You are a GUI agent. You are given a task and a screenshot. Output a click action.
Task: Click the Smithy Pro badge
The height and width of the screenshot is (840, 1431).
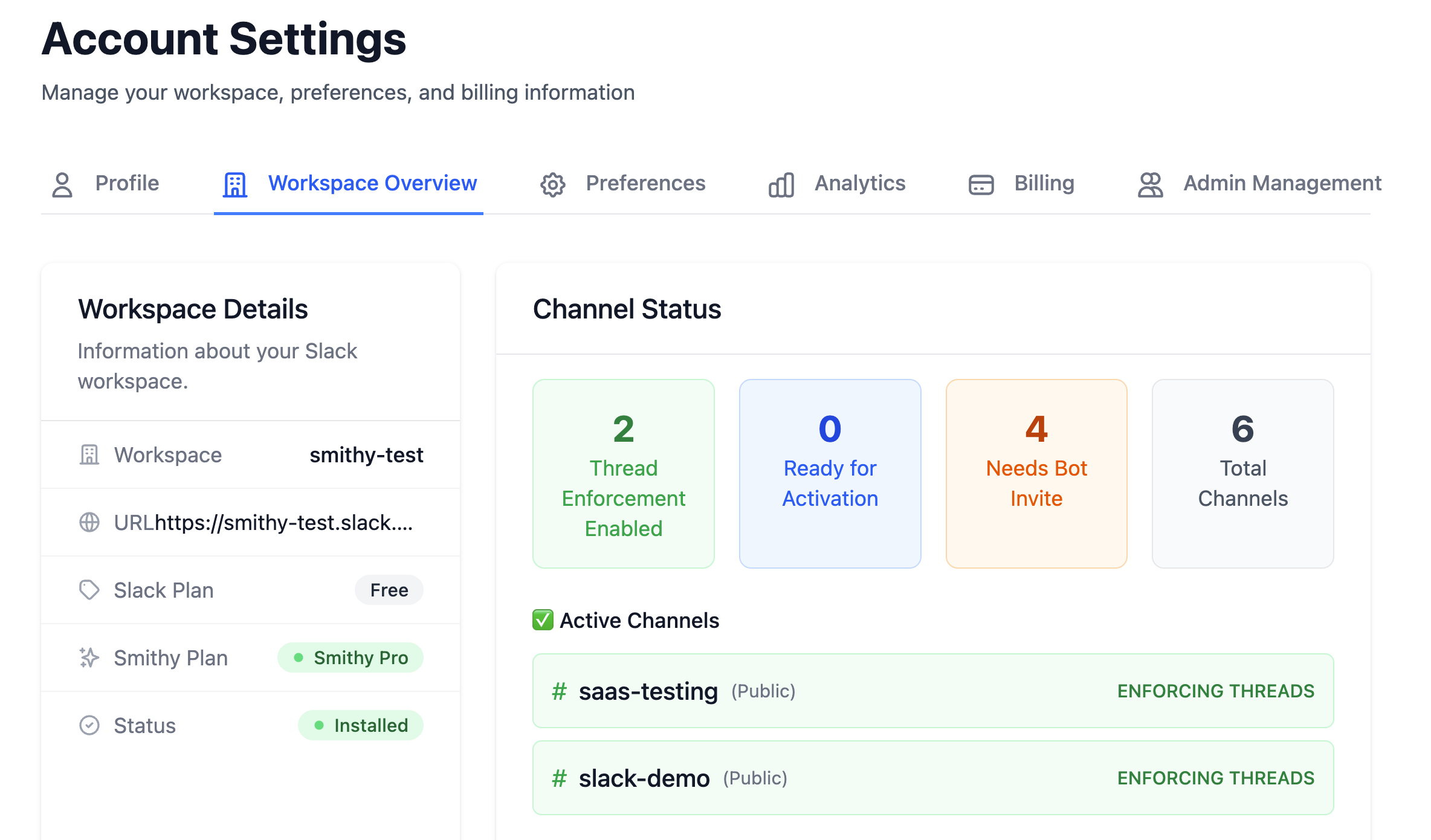pos(350,657)
